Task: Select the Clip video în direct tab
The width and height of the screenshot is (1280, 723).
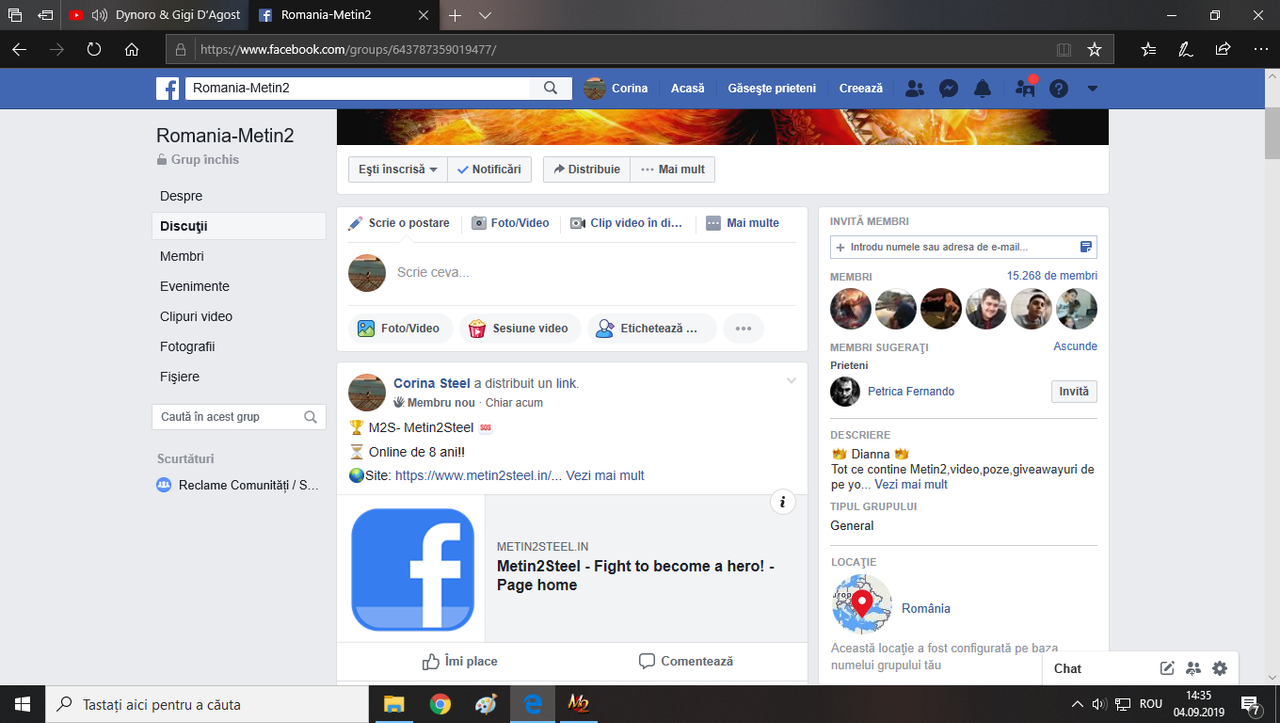Action: 627,223
